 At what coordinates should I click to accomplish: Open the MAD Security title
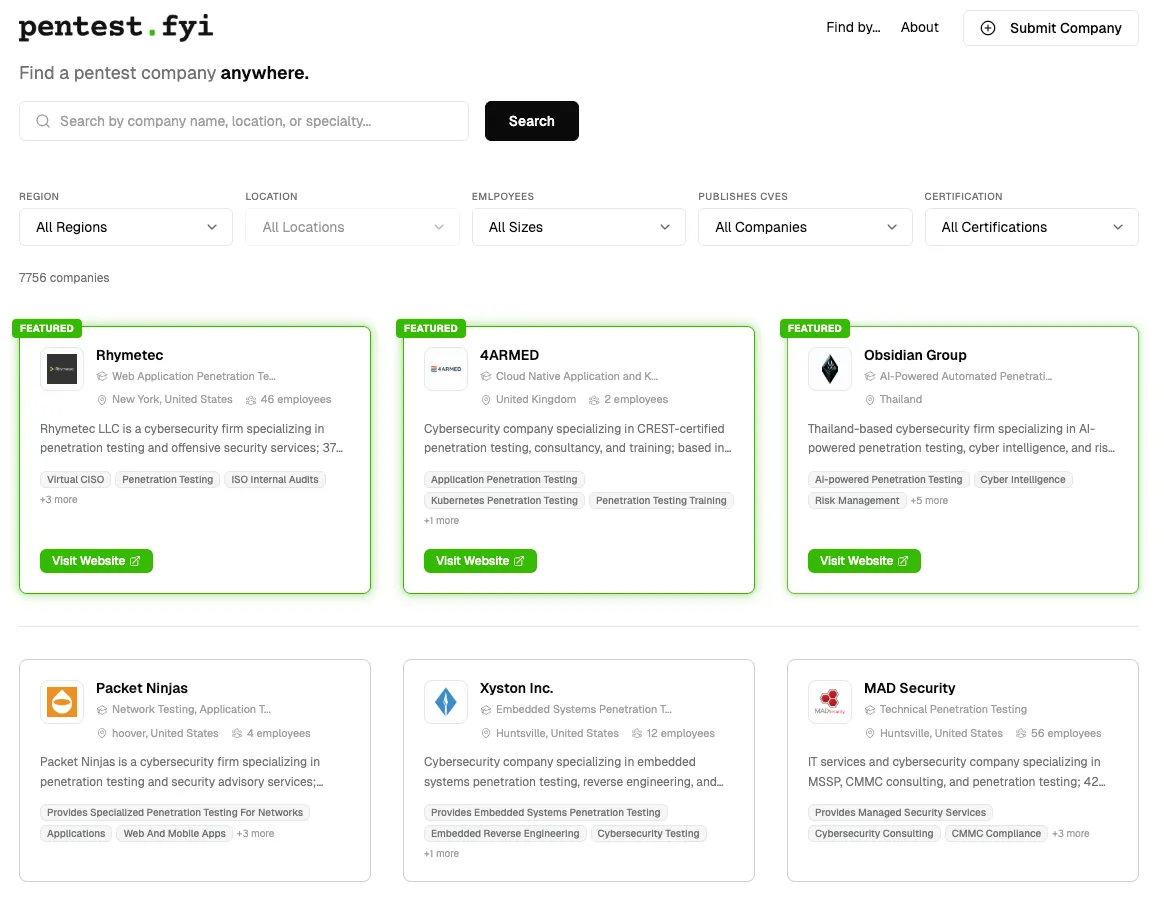[x=909, y=688]
